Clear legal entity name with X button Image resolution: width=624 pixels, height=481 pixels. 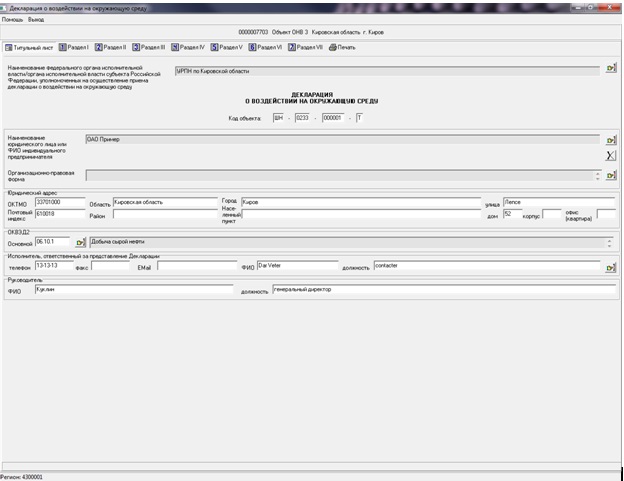(610, 156)
